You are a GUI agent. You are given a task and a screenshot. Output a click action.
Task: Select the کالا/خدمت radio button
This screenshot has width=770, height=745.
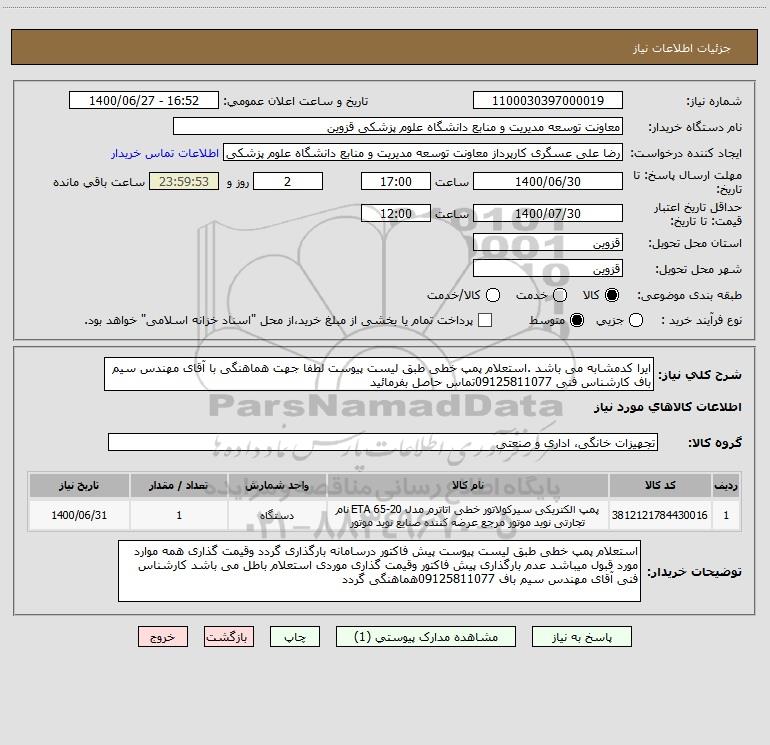493,295
